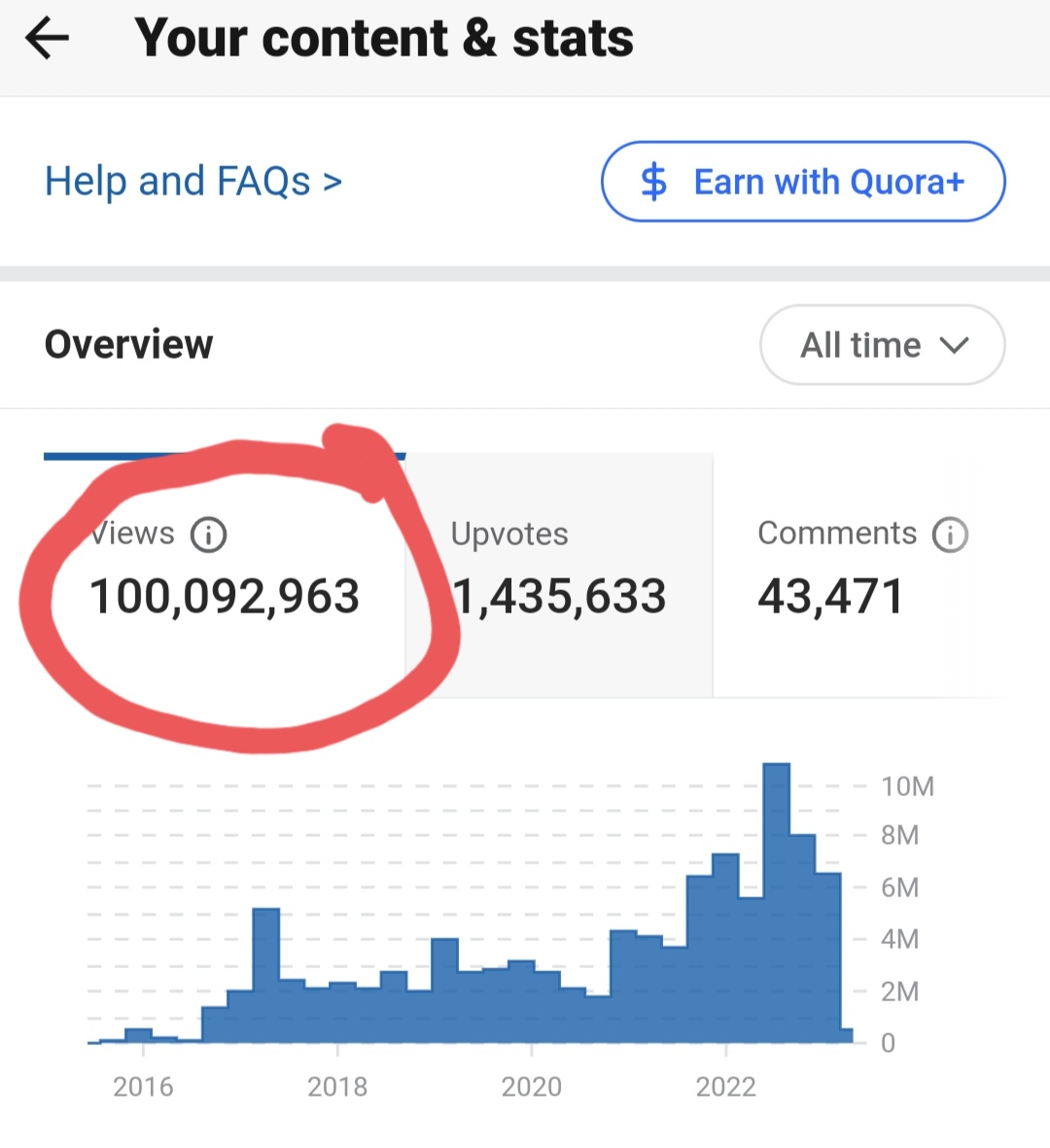Click the Your content & stats title
Screen dimensions: 1050x1148
[x=384, y=38]
